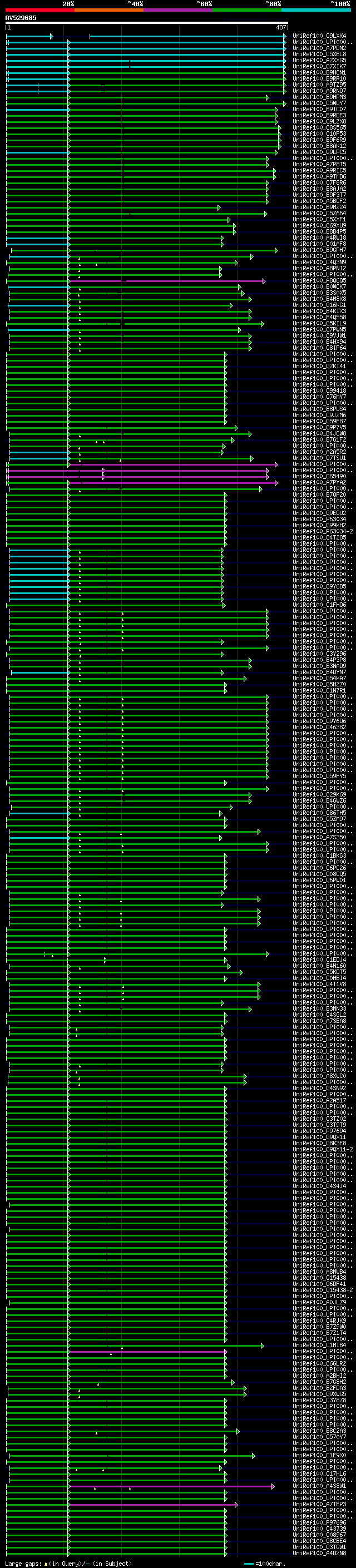Image resolution: width=356 pixels, height=1568 pixels.
Task: Select label UniRef100_Q9VJW1
Action: [x=319, y=336]
